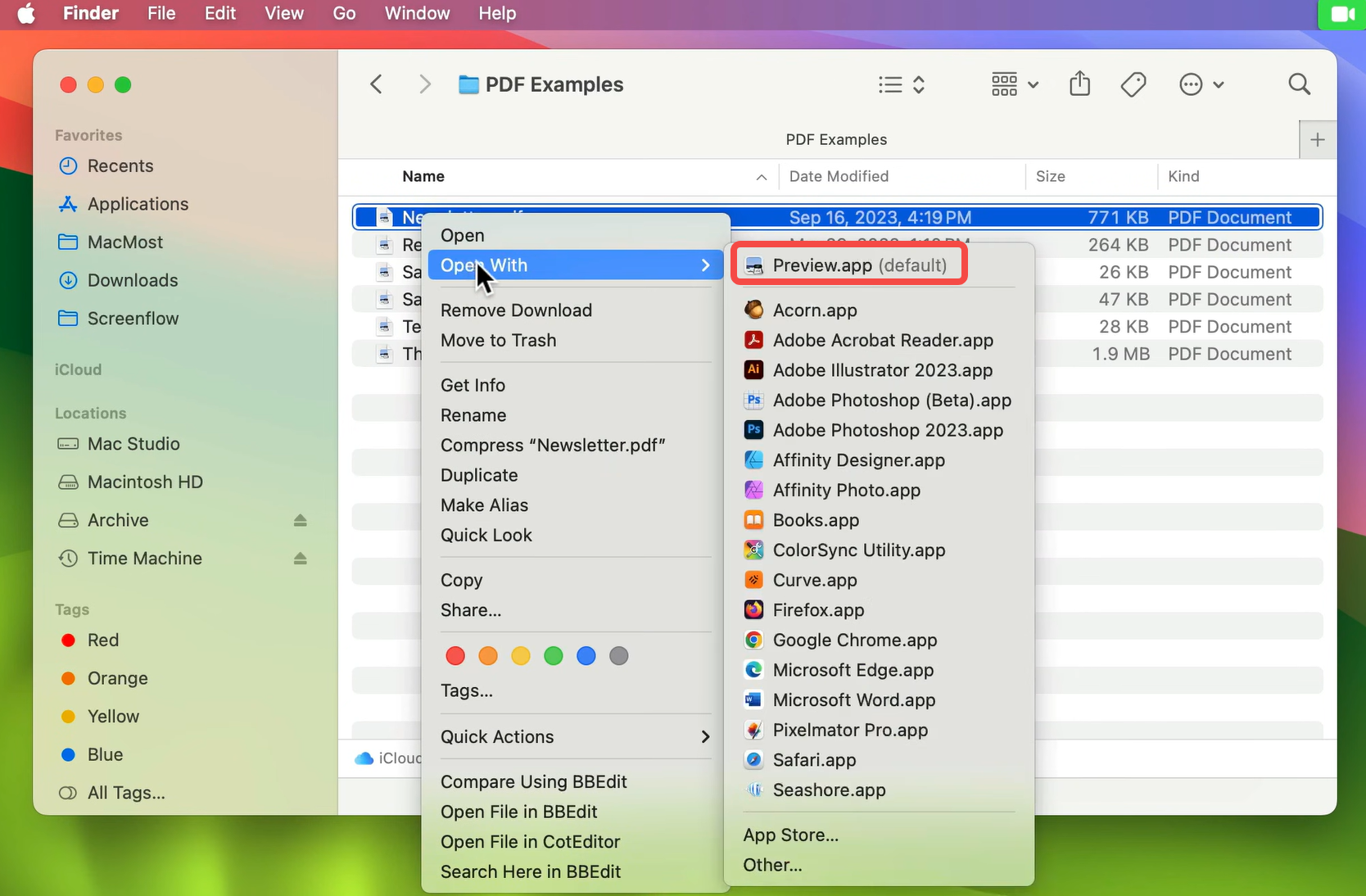Apply the orange tag color dot
The width and height of the screenshot is (1366, 896).
(488, 656)
